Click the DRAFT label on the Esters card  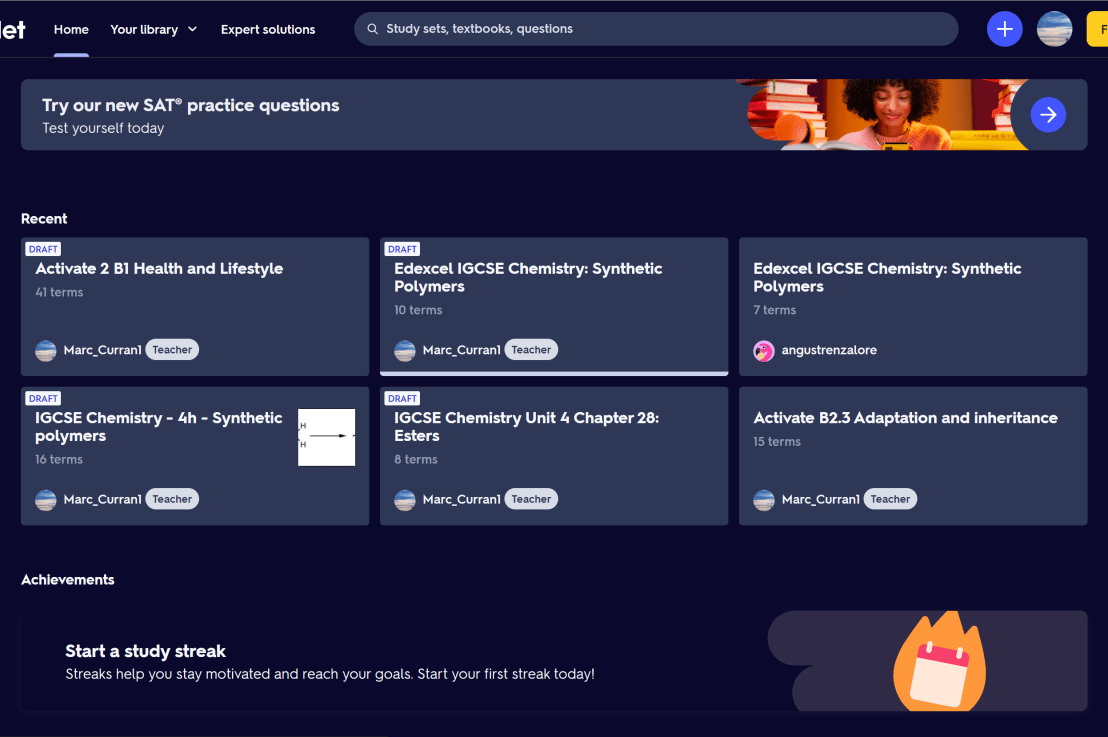pyautogui.click(x=402, y=398)
